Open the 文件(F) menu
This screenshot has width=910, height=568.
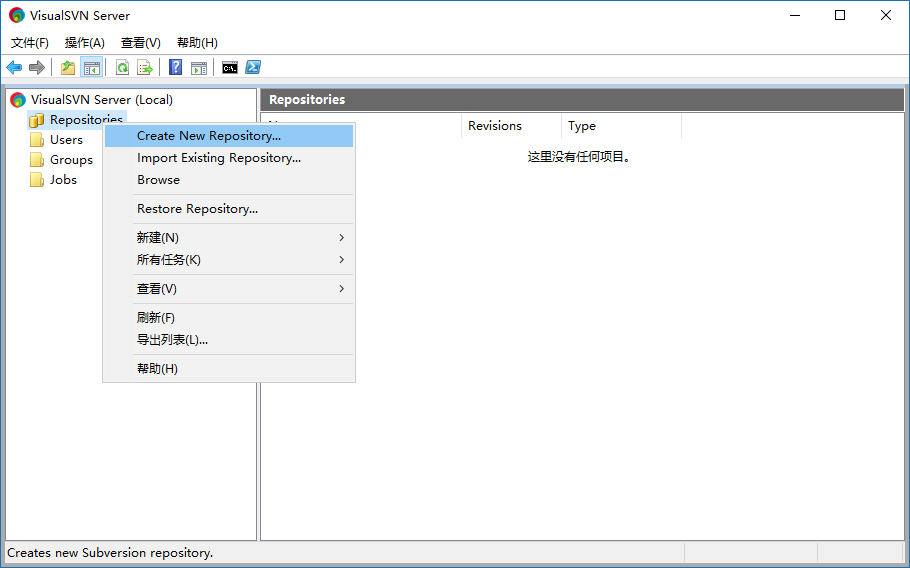(30, 42)
